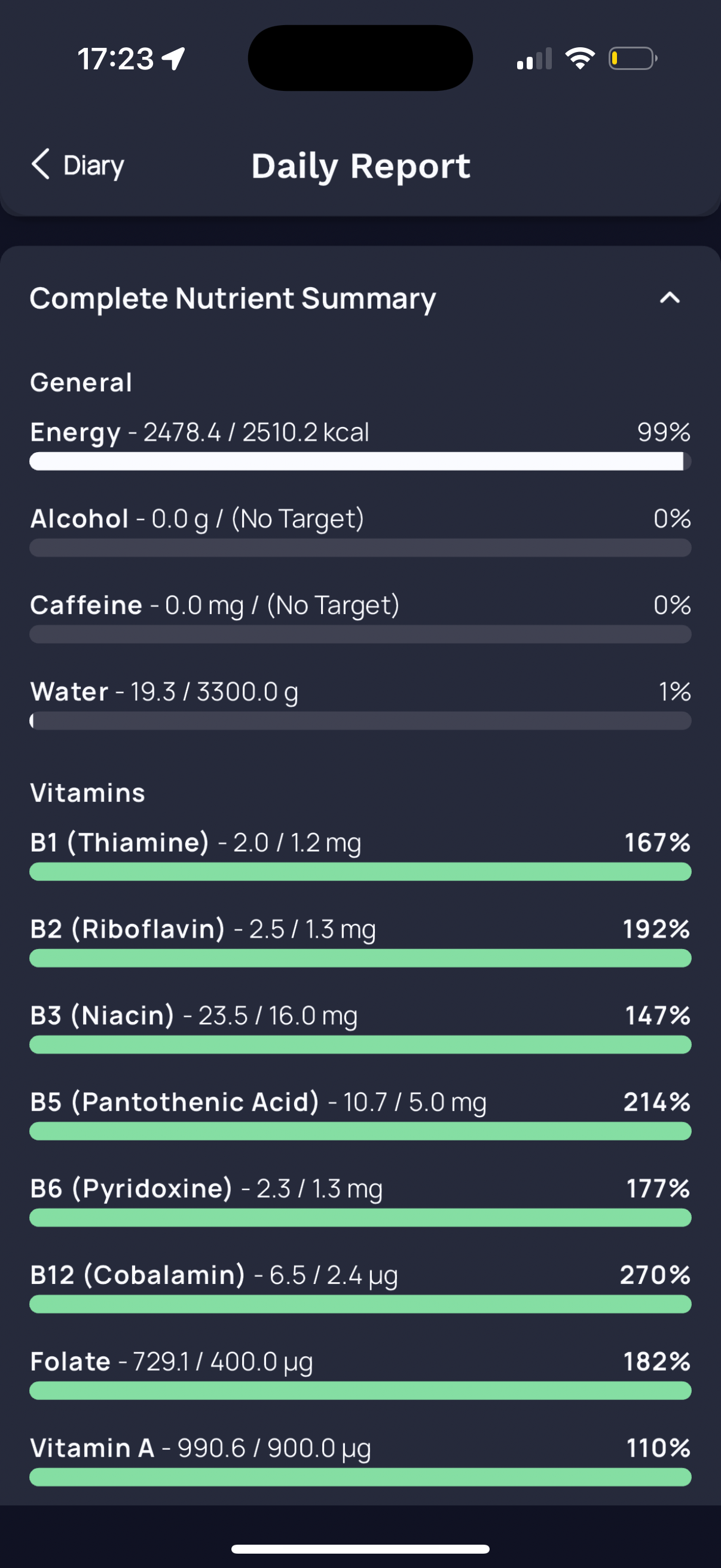
Task: Tap the location arrow in status bar
Action: pos(173,59)
